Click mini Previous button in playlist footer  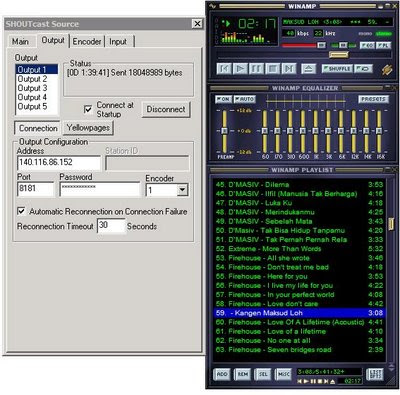(300, 381)
